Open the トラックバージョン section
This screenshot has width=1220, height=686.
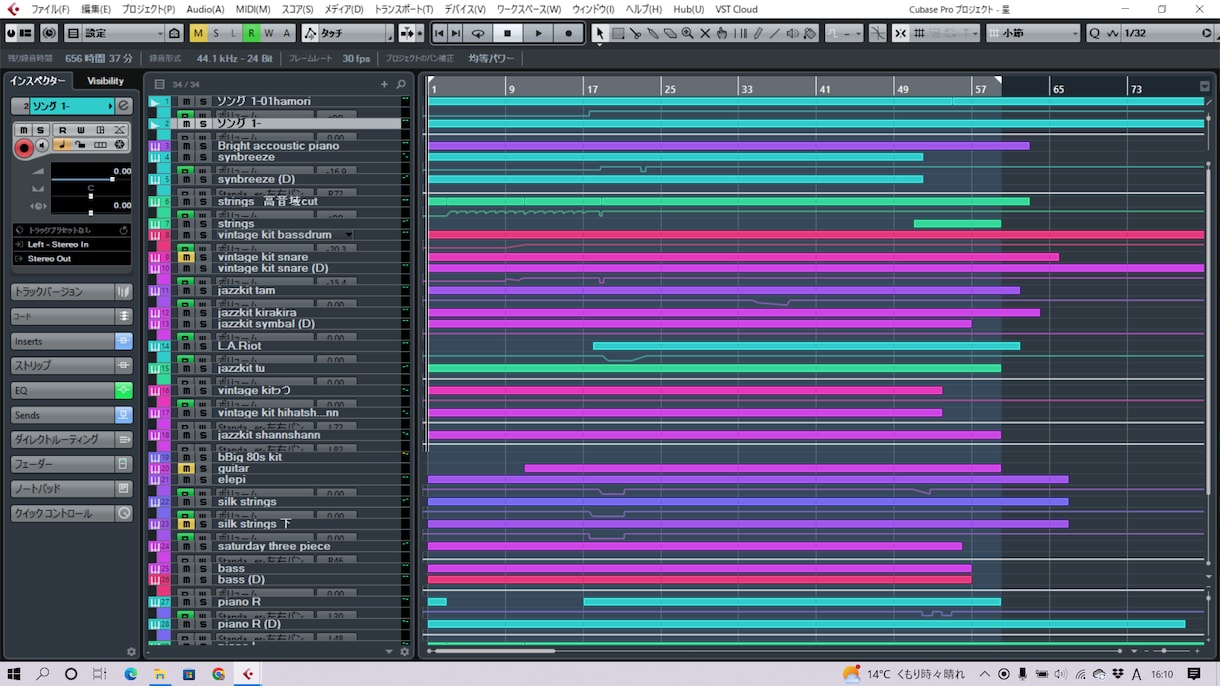point(71,292)
